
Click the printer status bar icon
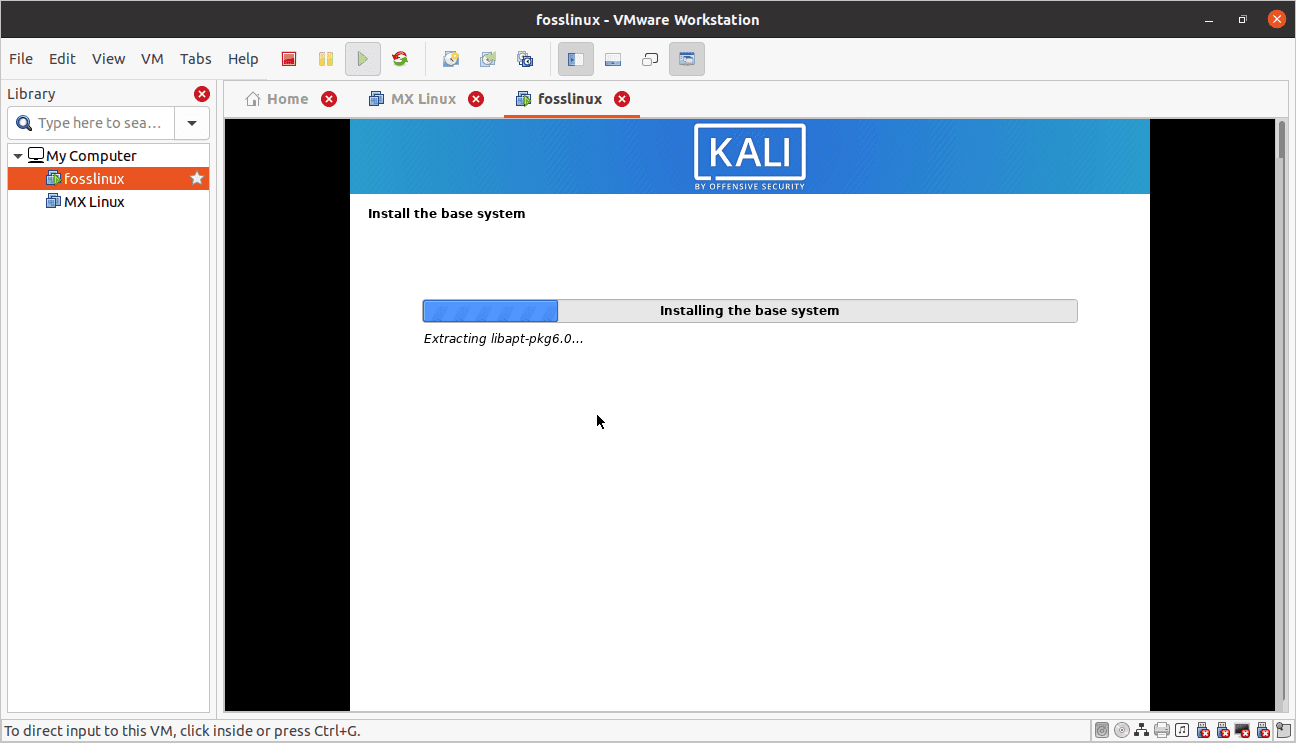click(x=1162, y=730)
